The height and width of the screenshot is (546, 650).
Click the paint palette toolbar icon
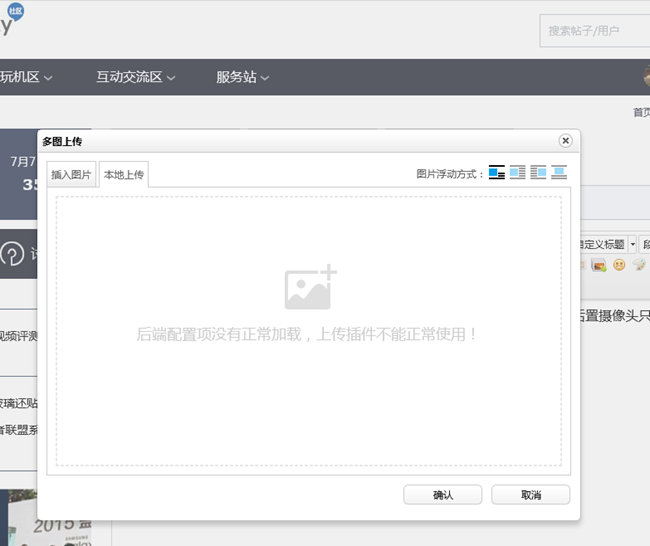pyautogui.click(x=638, y=265)
